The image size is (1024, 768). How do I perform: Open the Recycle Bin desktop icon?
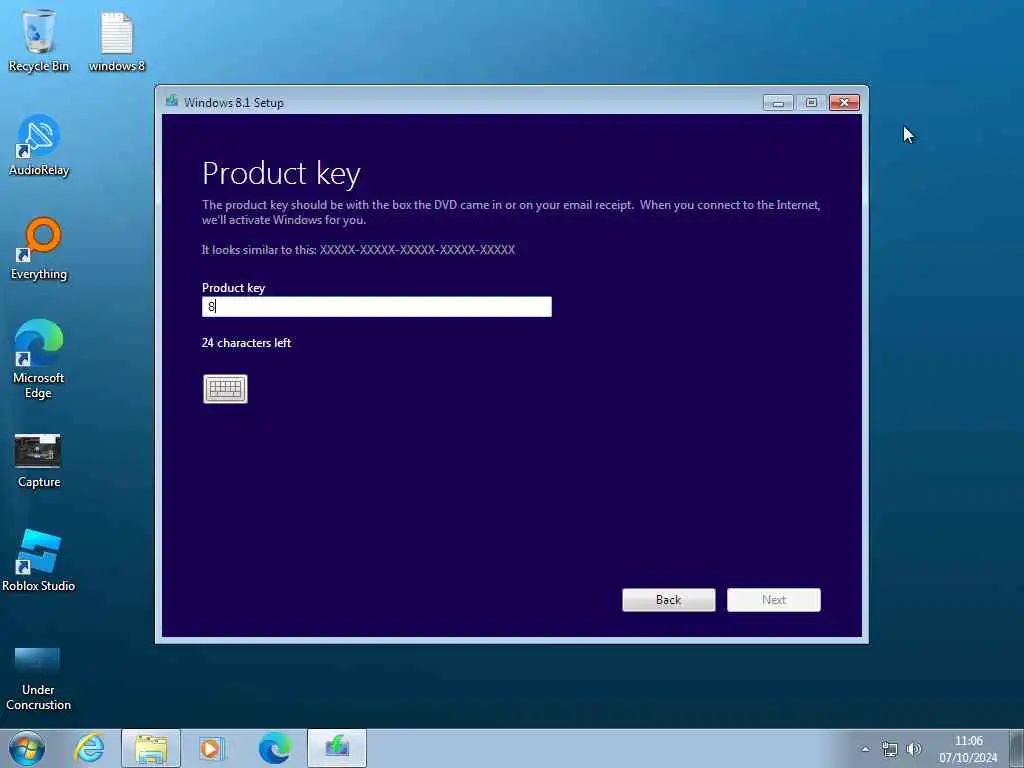(39, 40)
